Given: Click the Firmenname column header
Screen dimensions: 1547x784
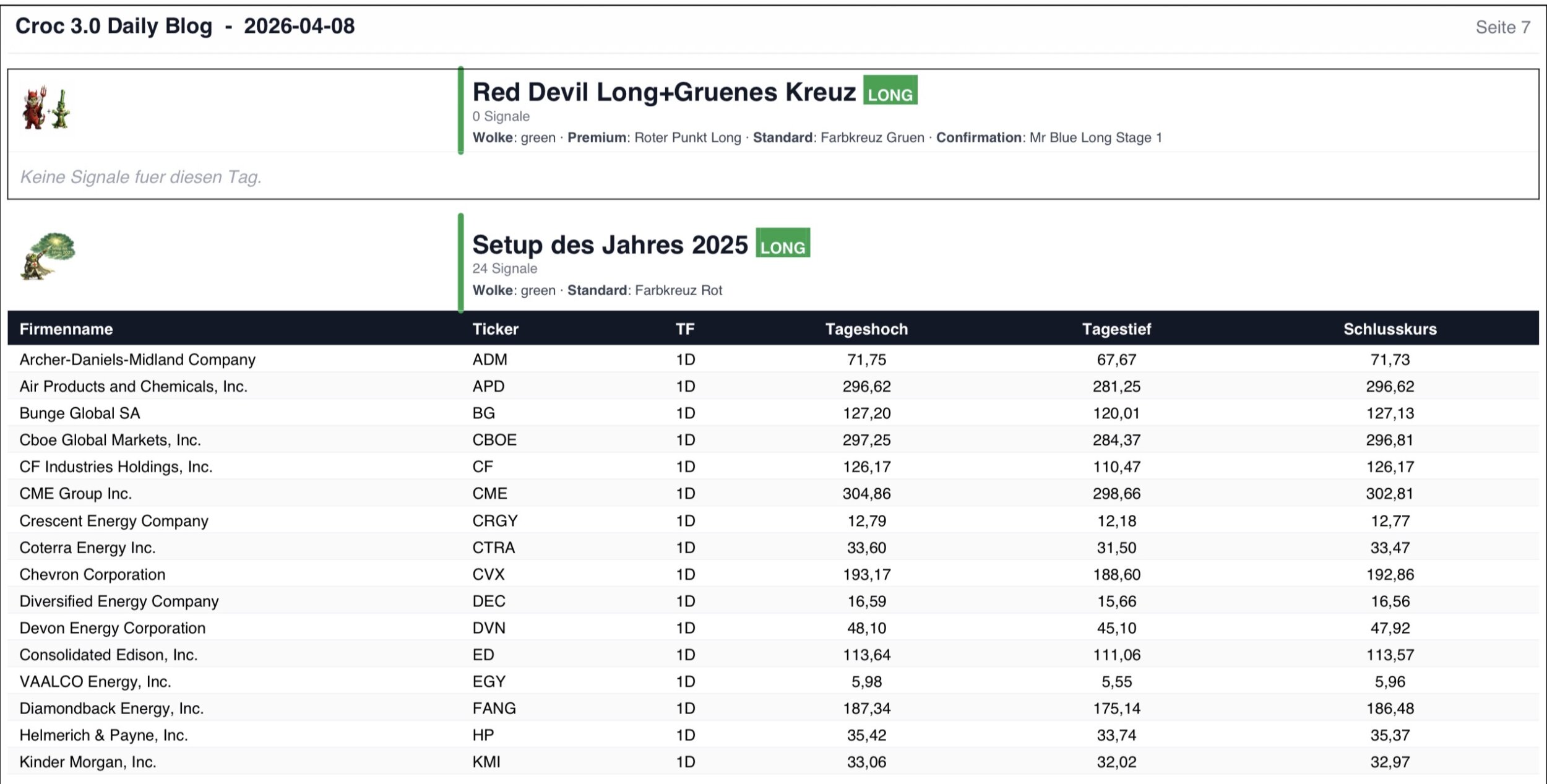Looking at the screenshot, I should [x=66, y=329].
